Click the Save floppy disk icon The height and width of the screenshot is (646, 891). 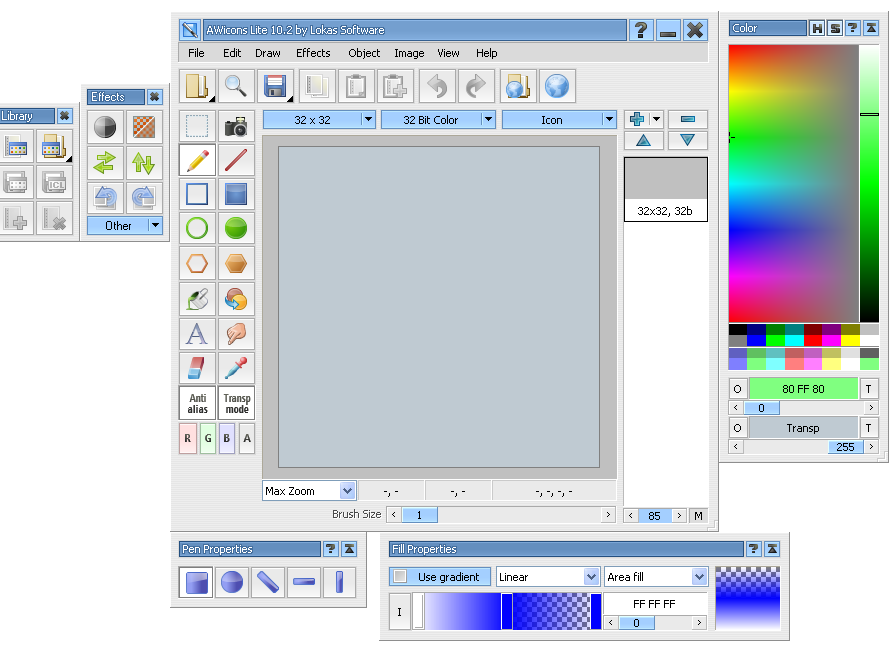tap(275, 87)
